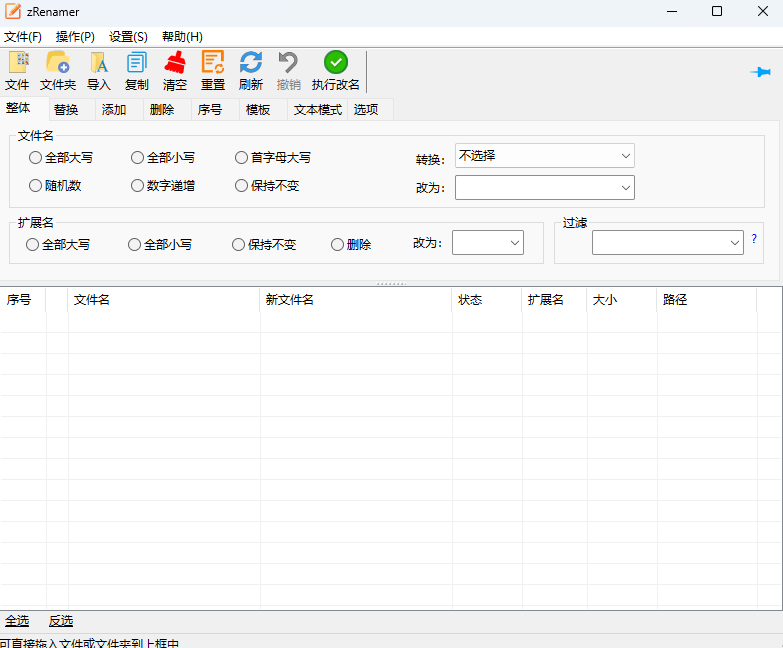Sort by the 文件名 column header
Screen dimensions: 783x648
(x=164, y=300)
